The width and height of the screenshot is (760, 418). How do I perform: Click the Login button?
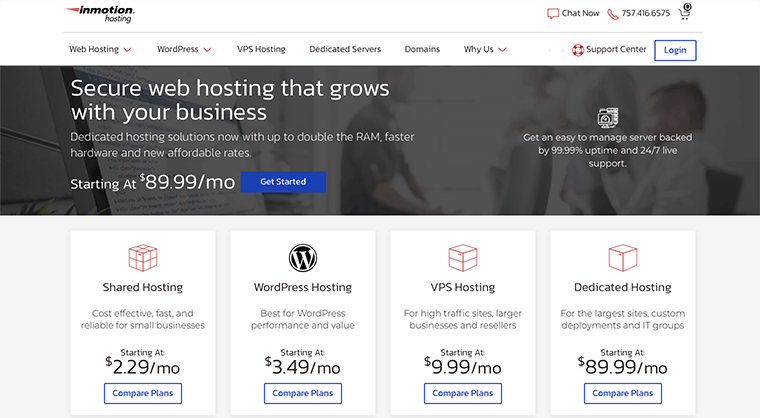pyautogui.click(x=675, y=50)
